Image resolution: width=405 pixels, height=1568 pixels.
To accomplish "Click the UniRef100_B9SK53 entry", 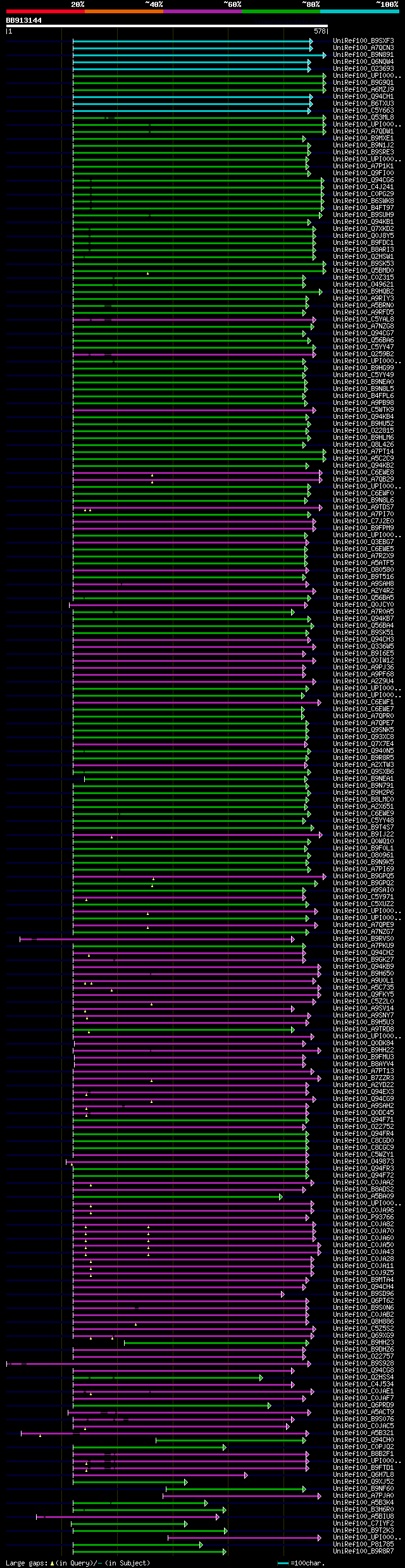I will pyautogui.click(x=363, y=264).
